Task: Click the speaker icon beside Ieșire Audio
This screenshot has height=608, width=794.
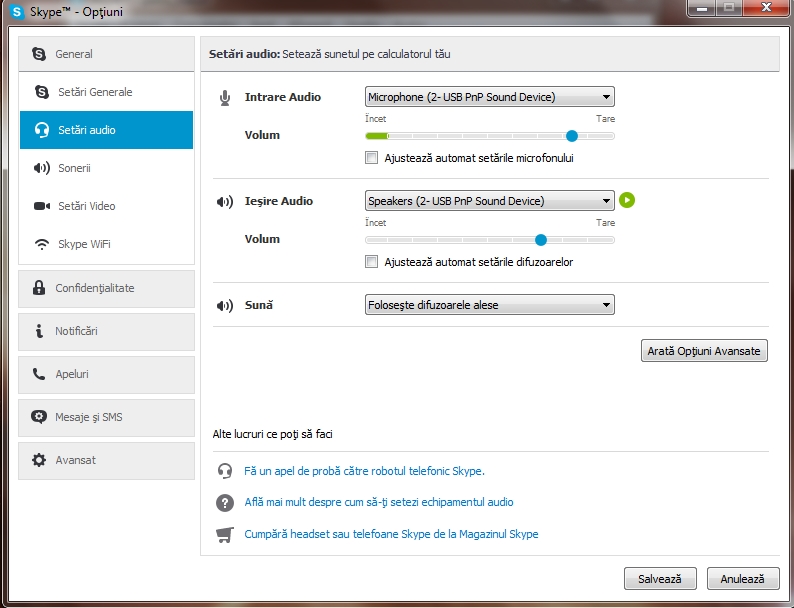Action: 225,201
